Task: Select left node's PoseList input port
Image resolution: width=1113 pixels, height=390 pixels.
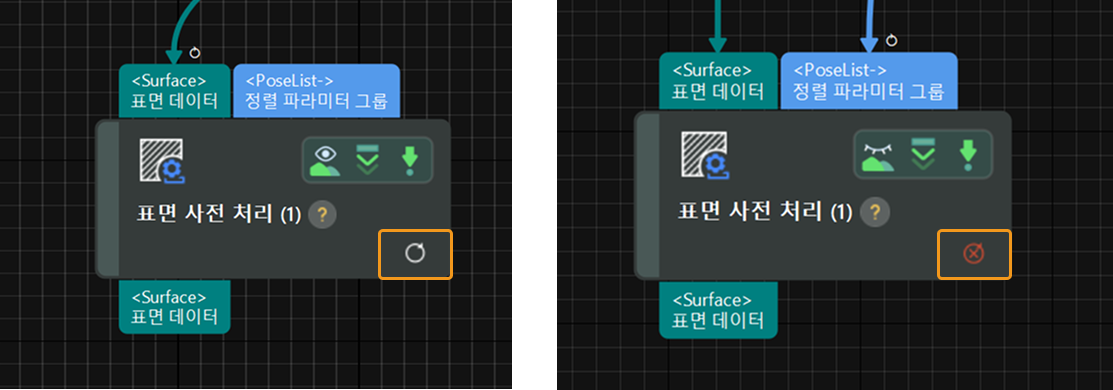Action: point(317,91)
